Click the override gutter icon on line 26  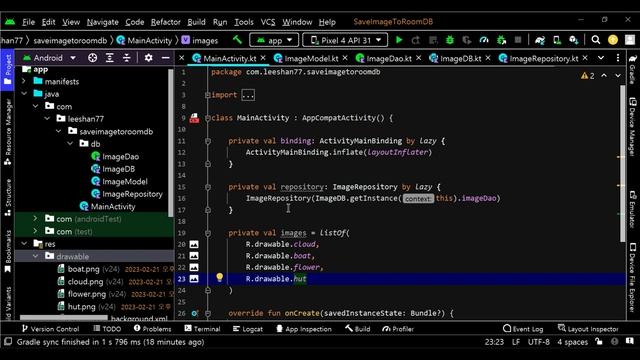click(x=194, y=313)
